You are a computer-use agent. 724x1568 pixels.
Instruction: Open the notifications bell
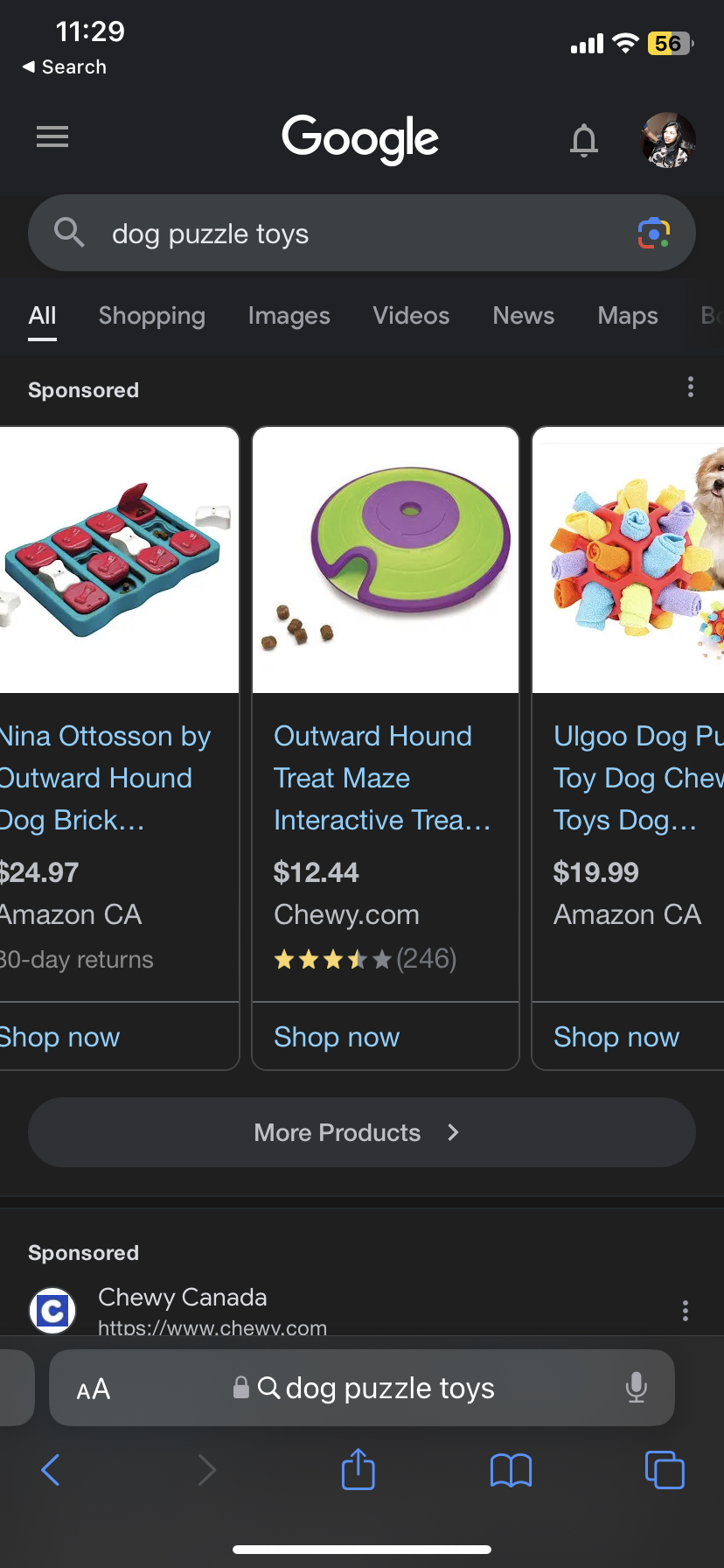(x=584, y=139)
